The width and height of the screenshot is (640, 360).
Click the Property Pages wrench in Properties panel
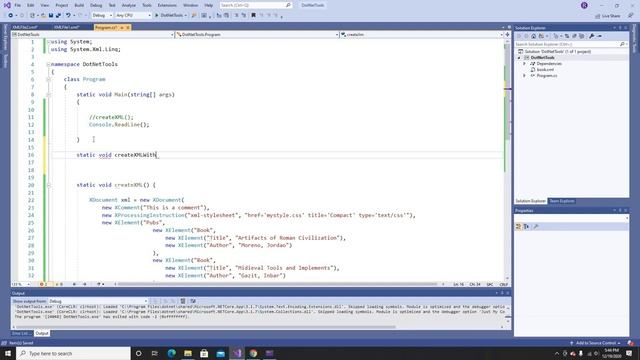pos(536,227)
